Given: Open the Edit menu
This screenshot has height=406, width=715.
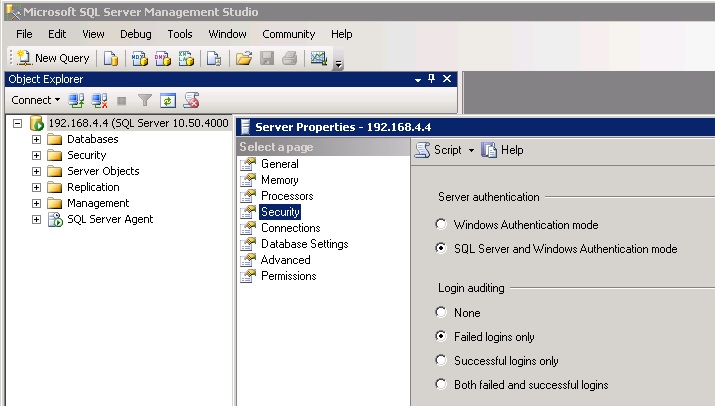Looking at the screenshot, I should [57, 34].
